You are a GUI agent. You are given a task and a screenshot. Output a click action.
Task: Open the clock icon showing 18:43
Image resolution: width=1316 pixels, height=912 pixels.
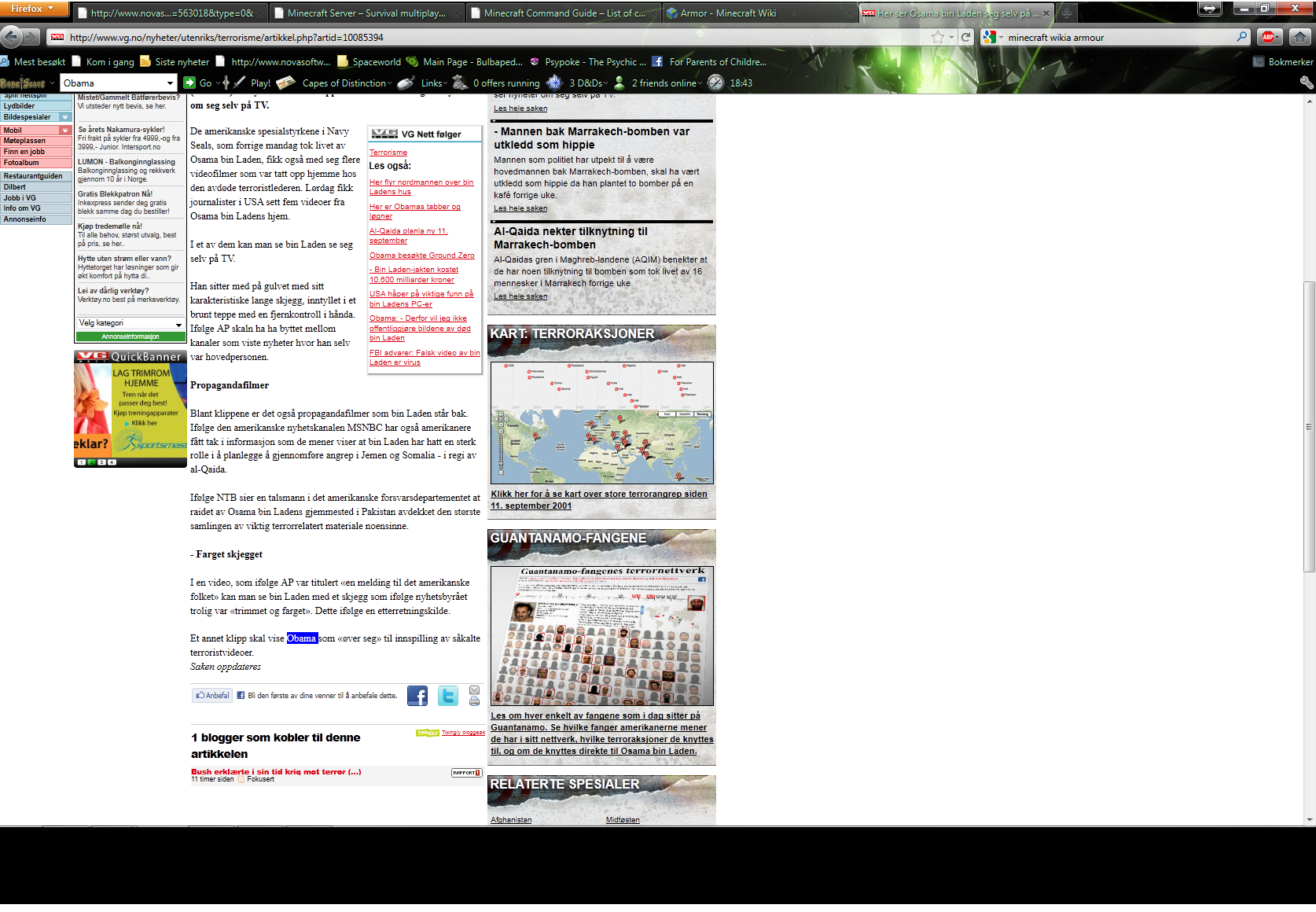715,83
